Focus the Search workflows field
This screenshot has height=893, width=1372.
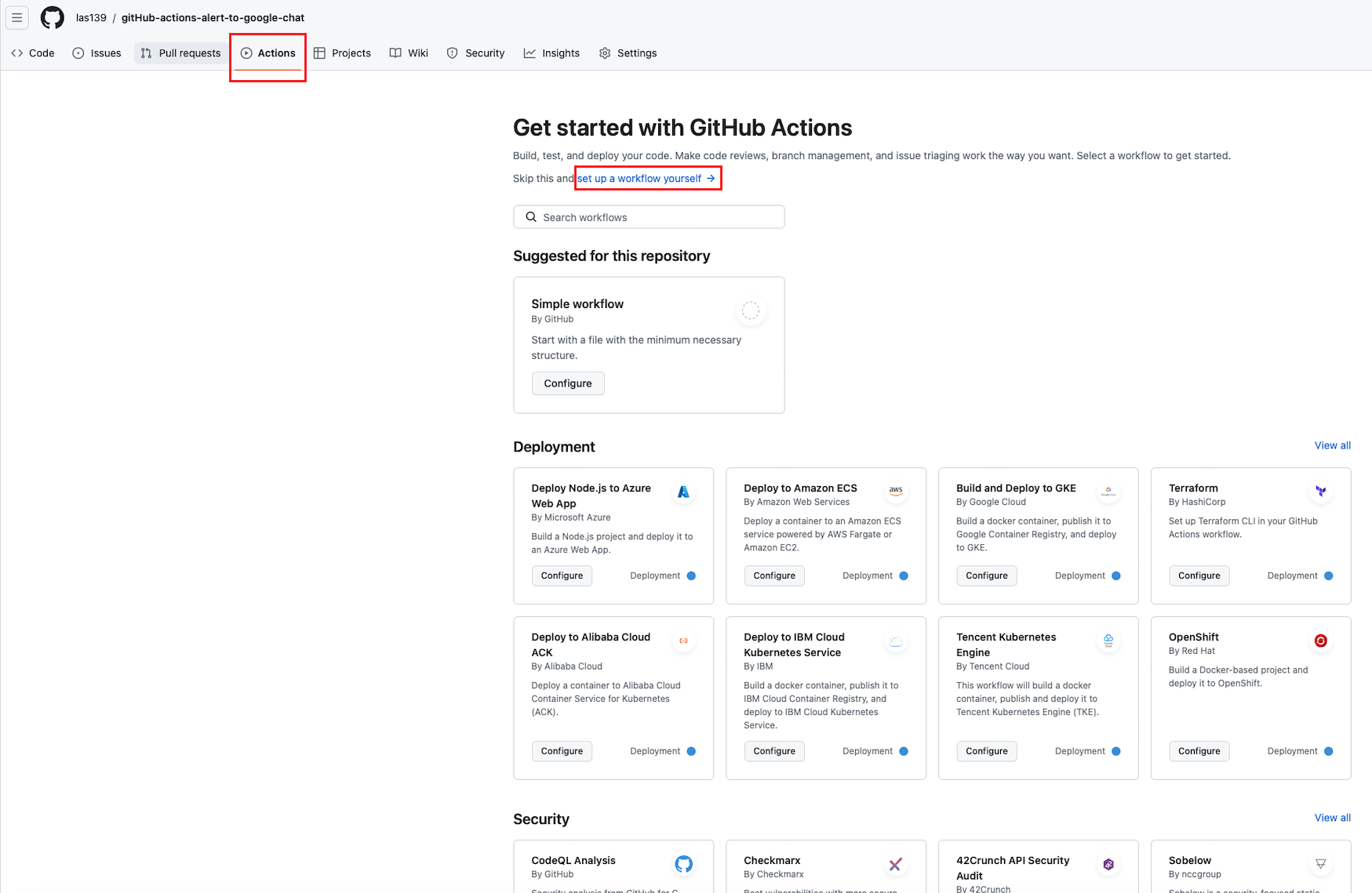649,217
